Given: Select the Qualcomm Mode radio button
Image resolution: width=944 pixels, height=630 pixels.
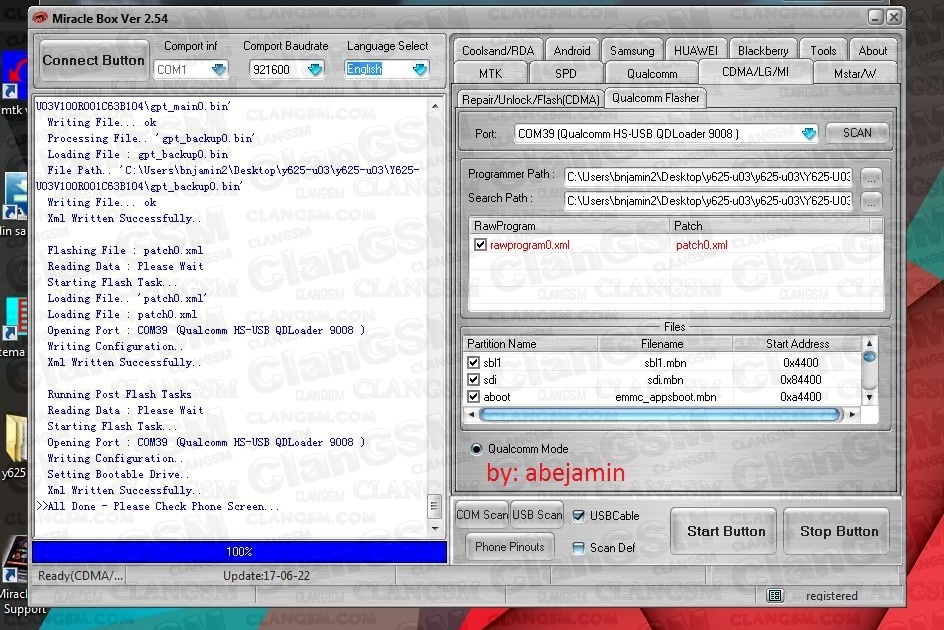Looking at the screenshot, I should 476,449.
